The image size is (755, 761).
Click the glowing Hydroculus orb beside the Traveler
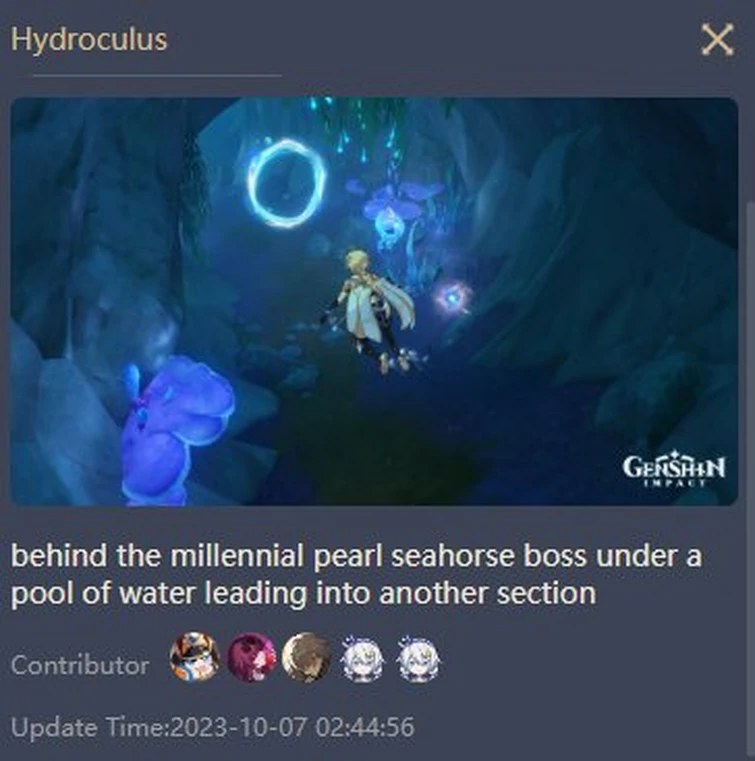(453, 297)
